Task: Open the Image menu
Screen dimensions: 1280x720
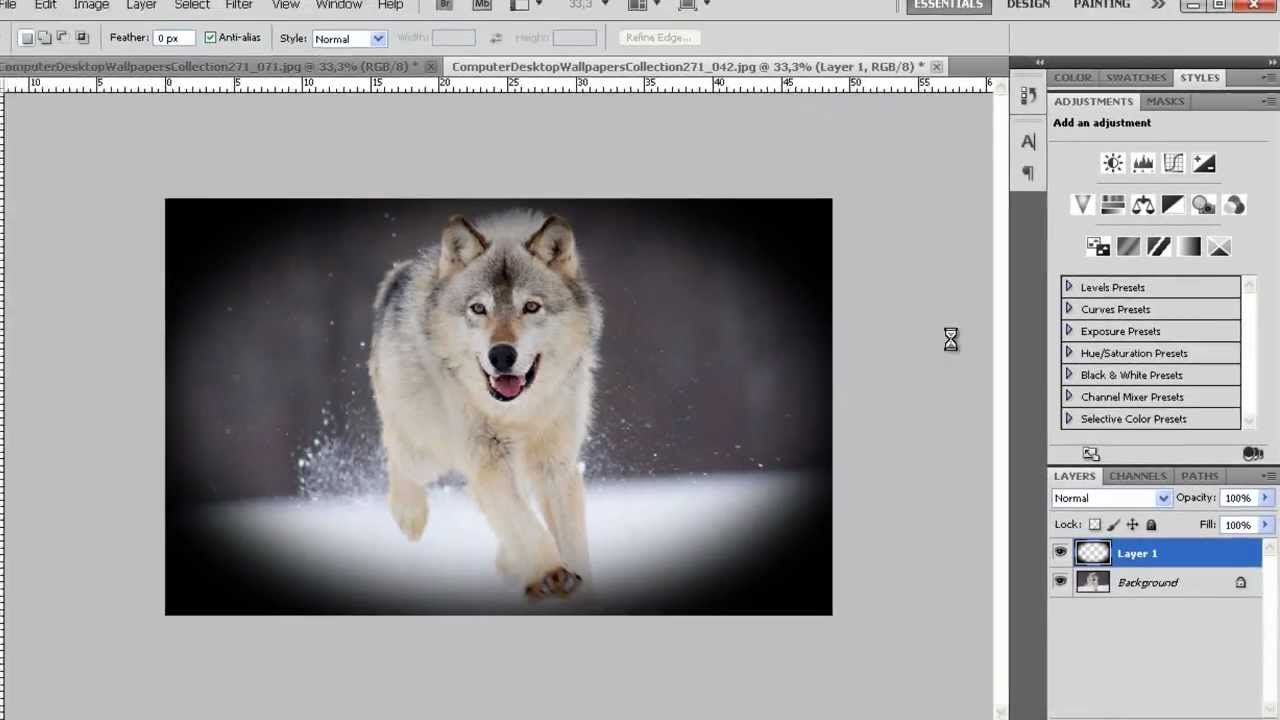Action: click(91, 5)
